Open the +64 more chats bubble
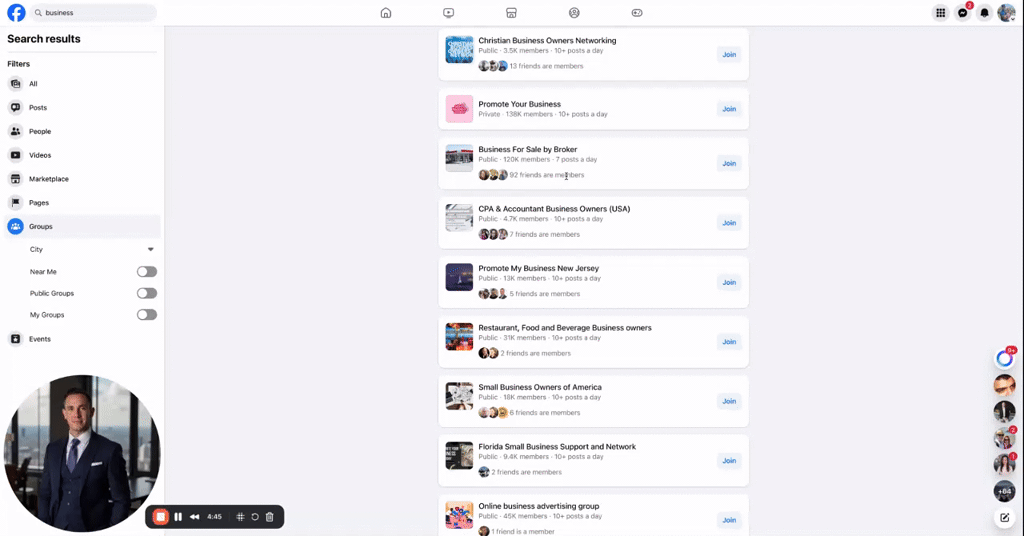This screenshot has height=536, width=1024. (x=1004, y=491)
